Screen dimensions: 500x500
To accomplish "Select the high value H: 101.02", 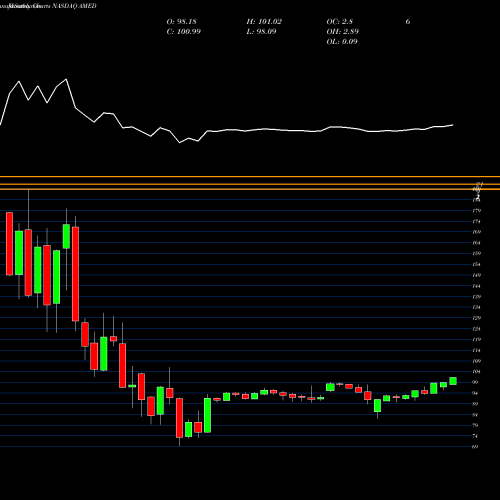I will point(264,22).
